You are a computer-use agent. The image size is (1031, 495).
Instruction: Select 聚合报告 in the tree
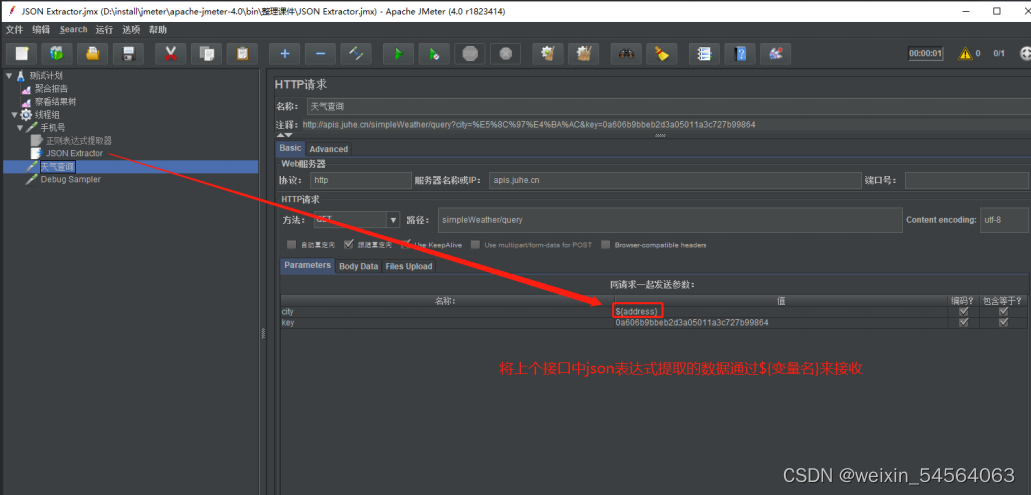coord(51,88)
